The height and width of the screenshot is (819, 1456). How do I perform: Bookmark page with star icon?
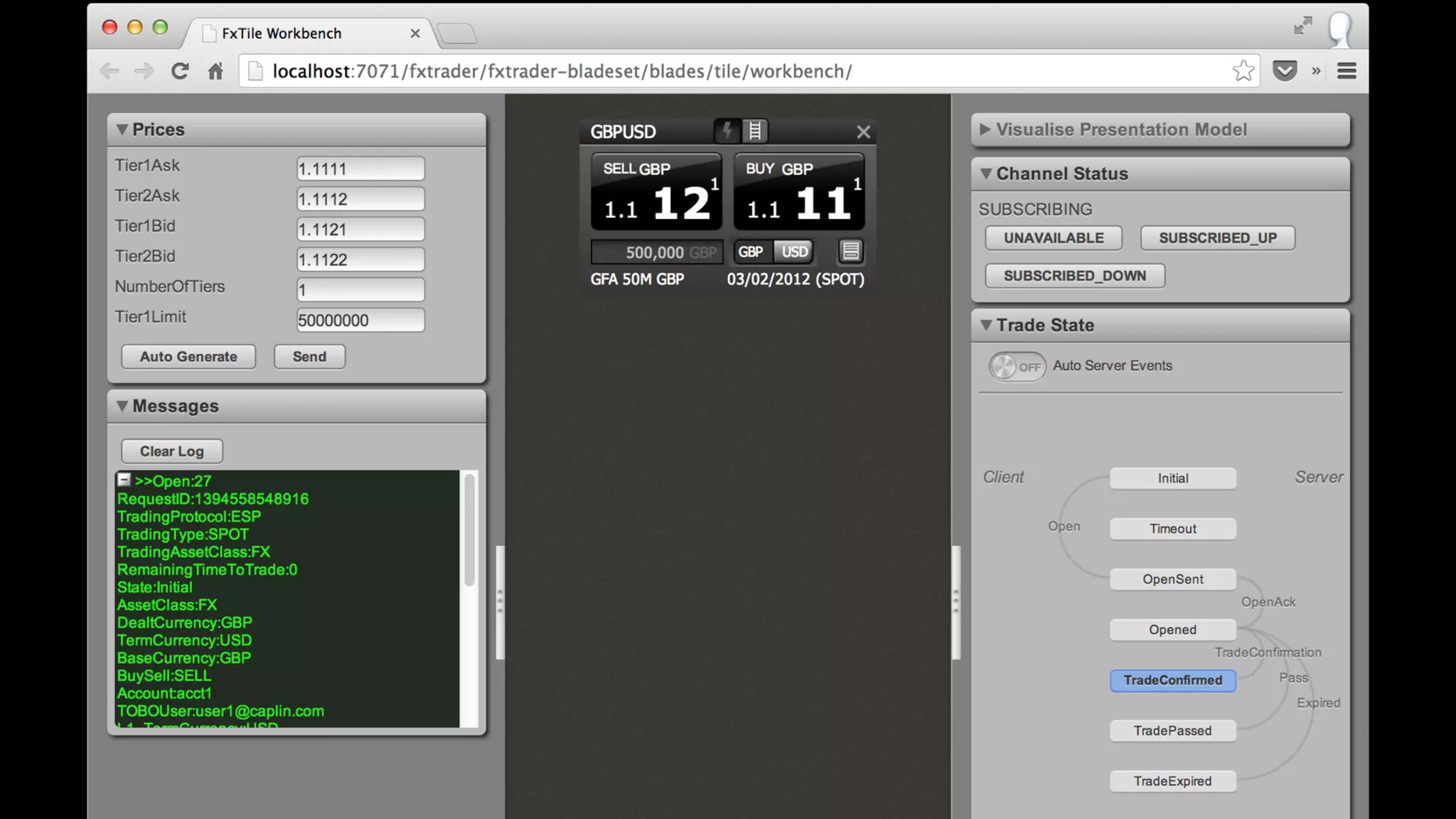point(1243,71)
